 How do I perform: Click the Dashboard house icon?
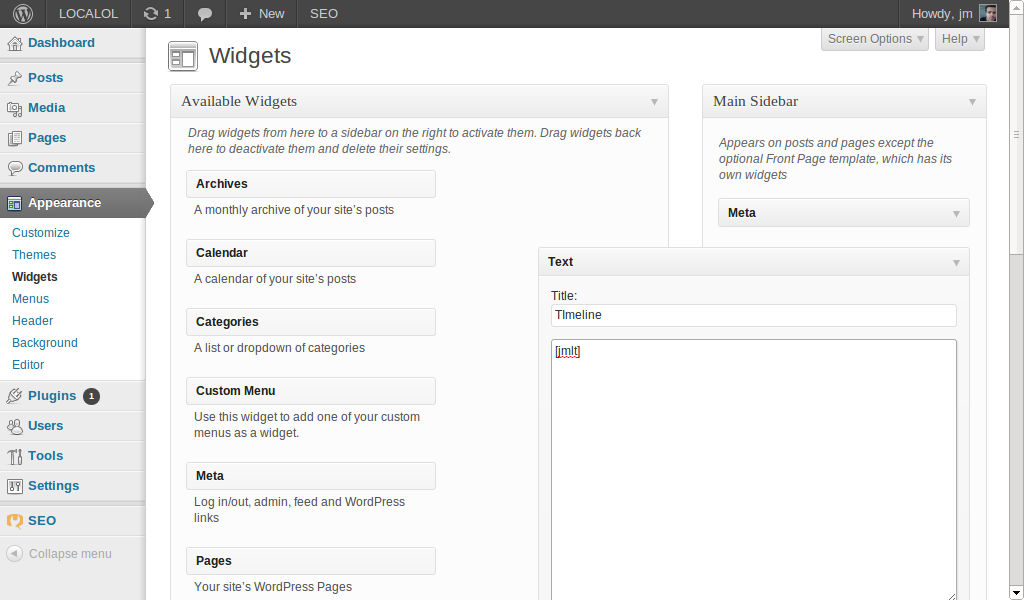pyautogui.click(x=14, y=44)
